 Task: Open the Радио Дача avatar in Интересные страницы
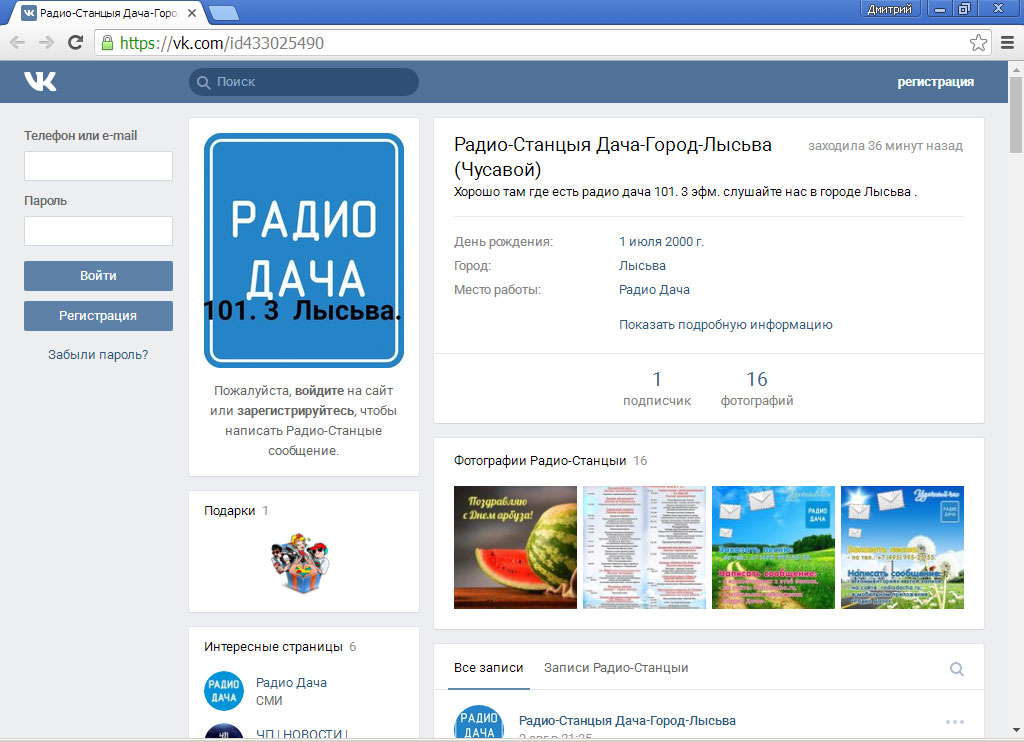point(223,690)
